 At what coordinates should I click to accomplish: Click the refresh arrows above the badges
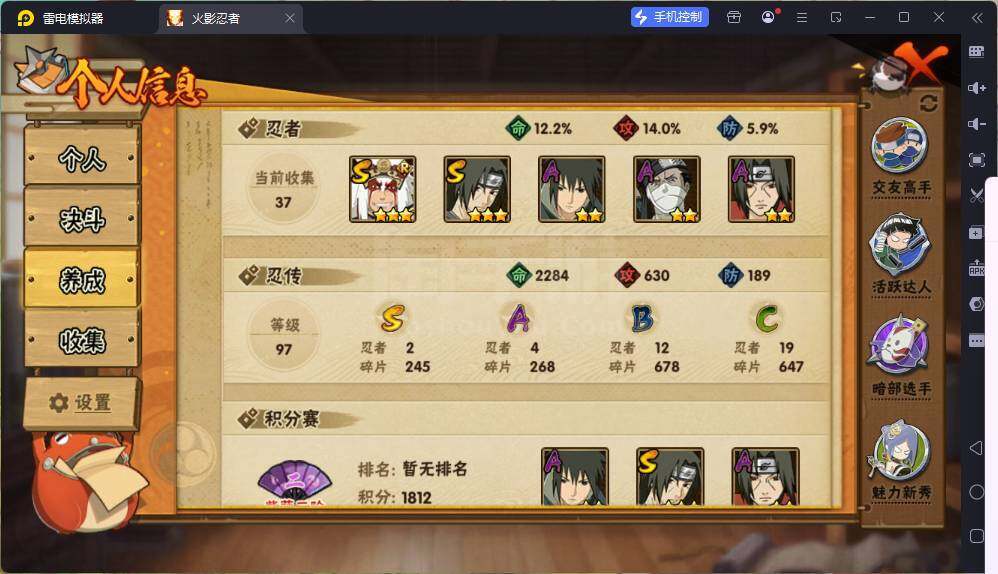928,103
